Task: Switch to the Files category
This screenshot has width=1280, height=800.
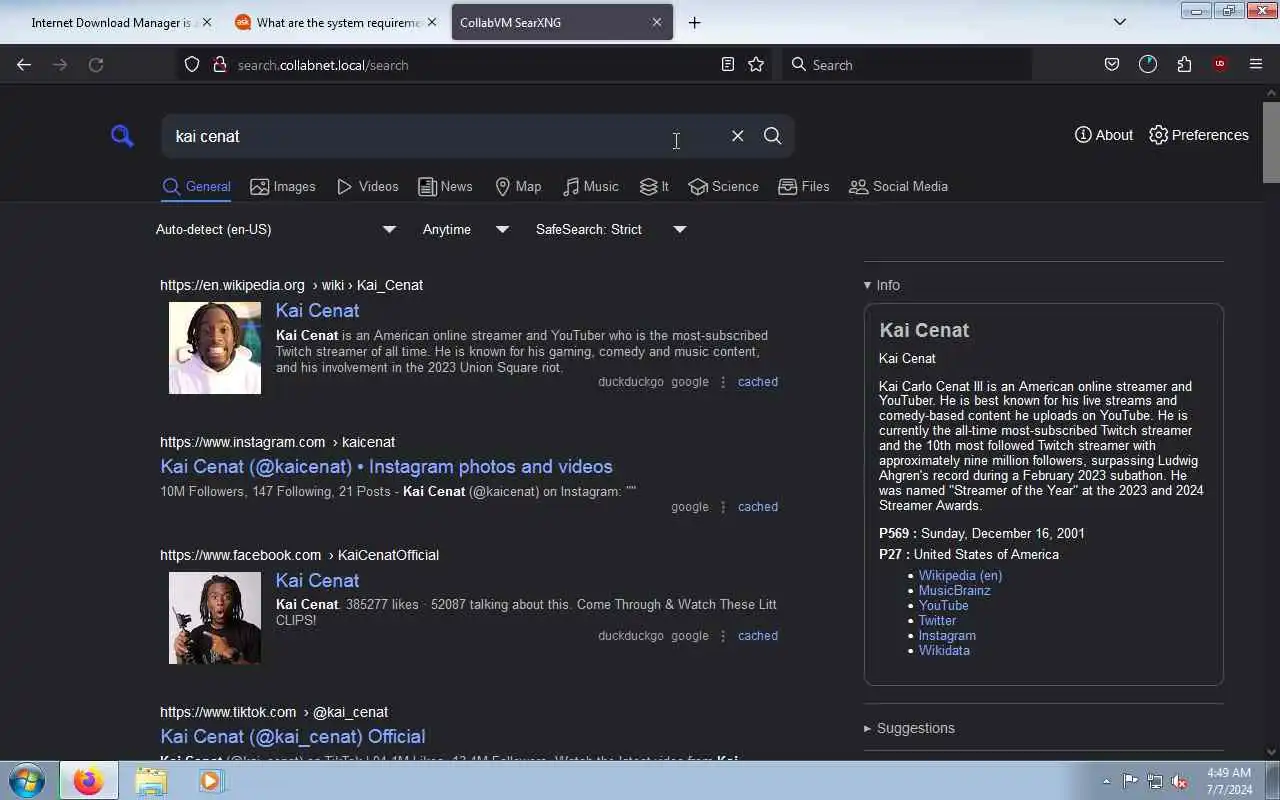Action: [804, 187]
